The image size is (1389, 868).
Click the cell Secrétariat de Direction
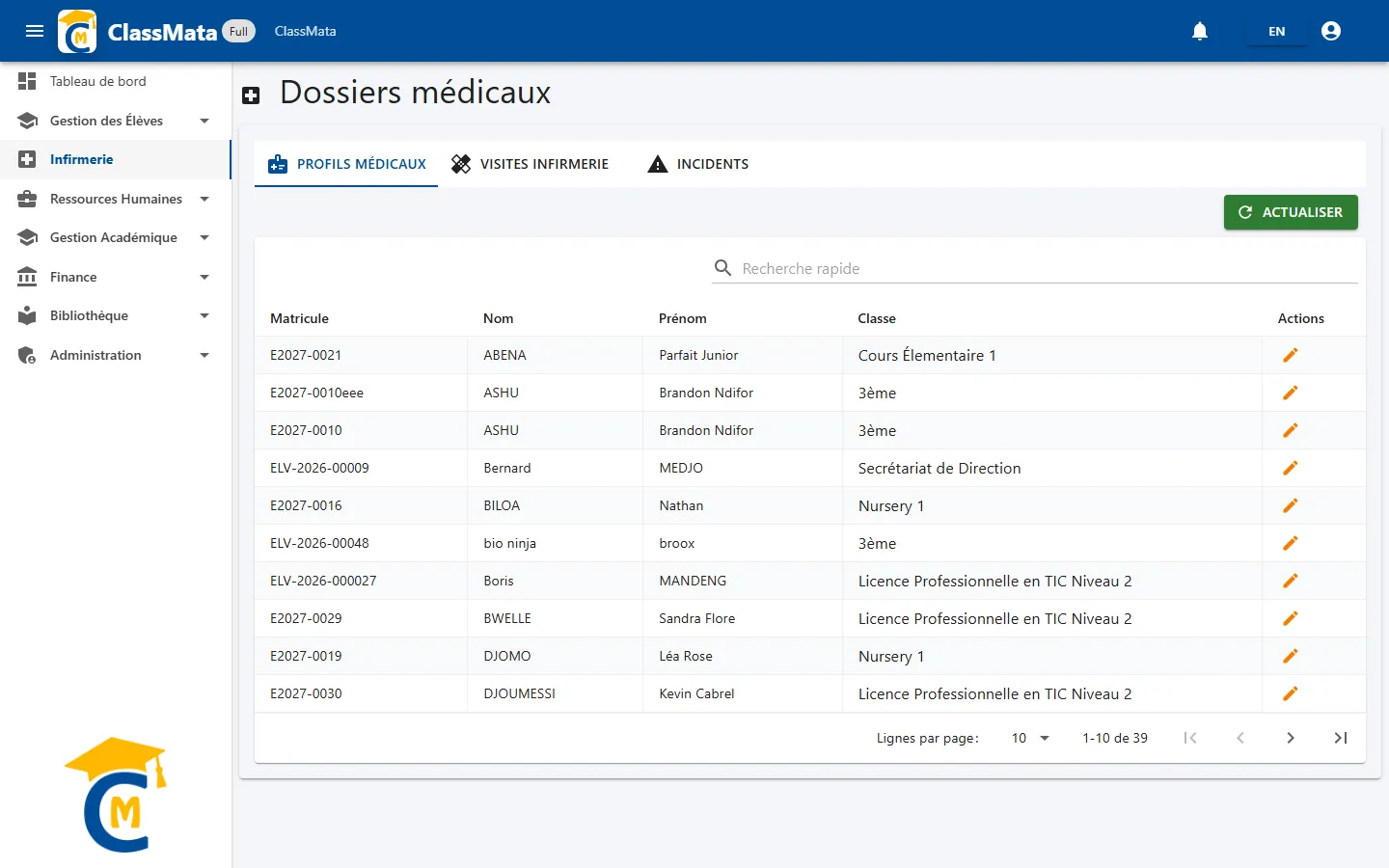click(x=1052, y=468)
